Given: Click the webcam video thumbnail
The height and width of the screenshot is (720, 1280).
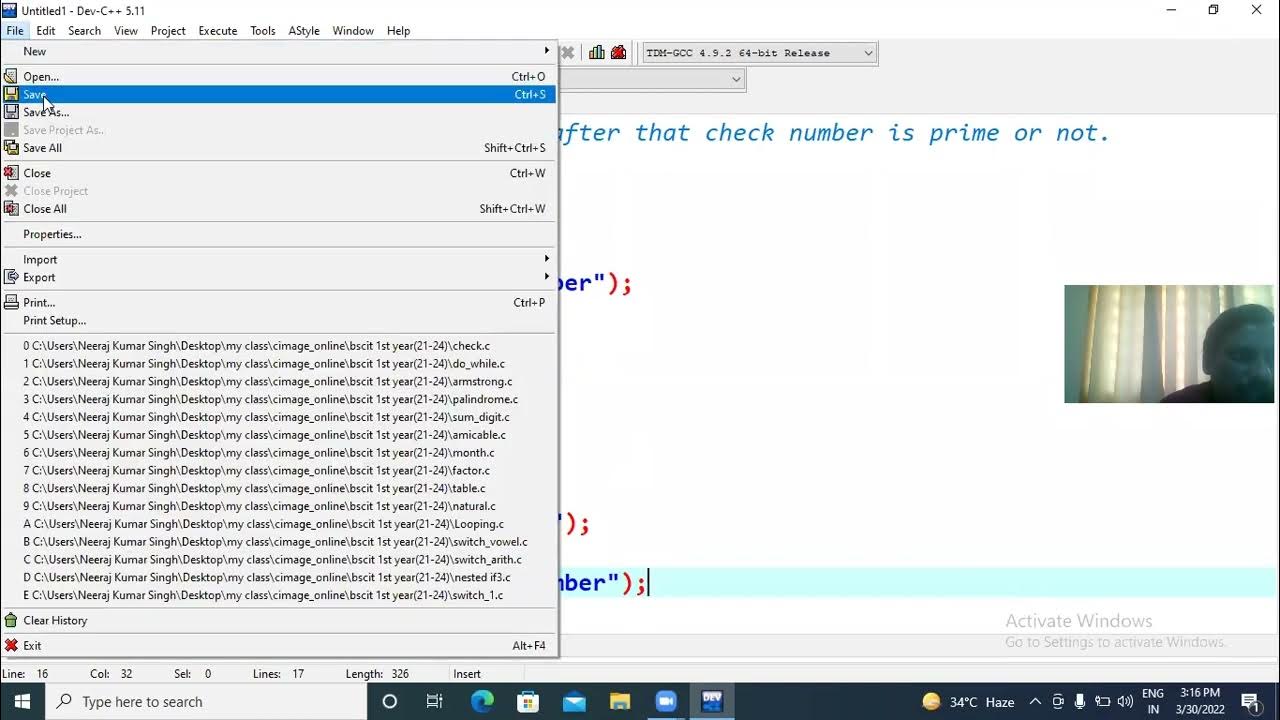Looking at the screenshot, I should 1169,344.
